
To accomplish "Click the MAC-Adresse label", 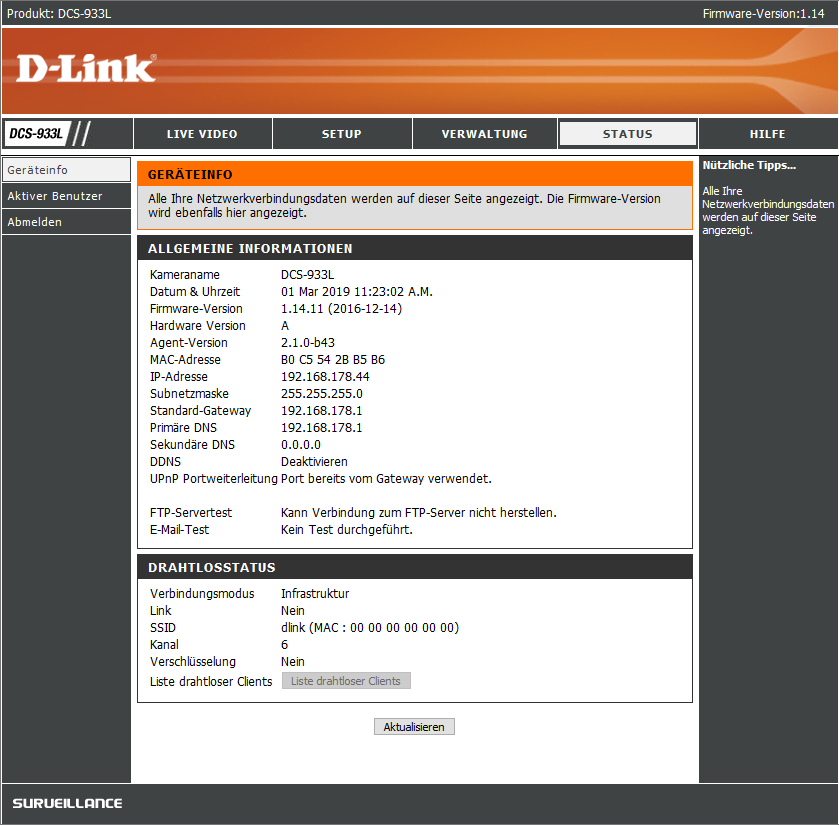I will click(x=185, y=360).
